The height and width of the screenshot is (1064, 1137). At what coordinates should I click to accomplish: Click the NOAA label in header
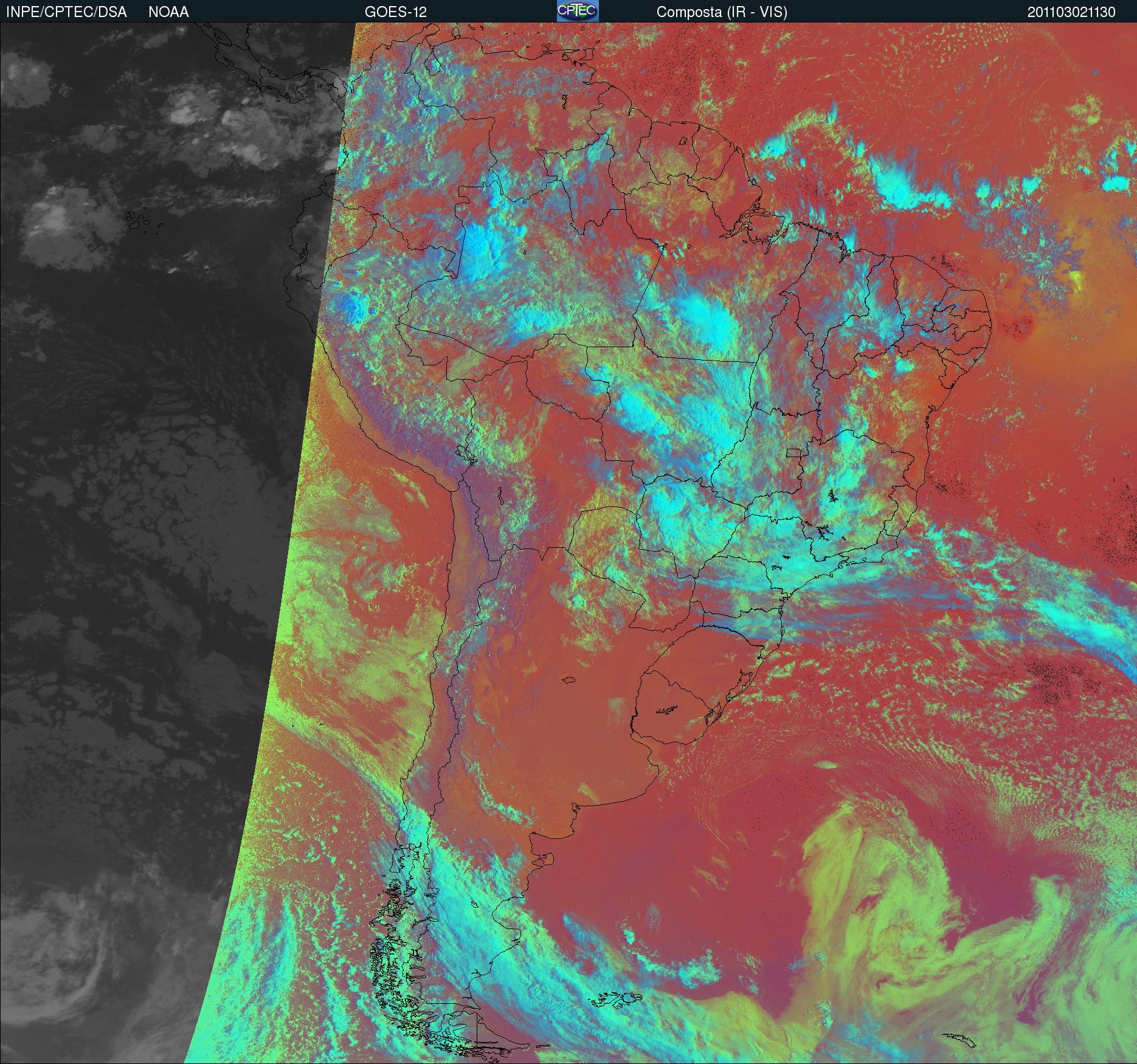(168, 12)
